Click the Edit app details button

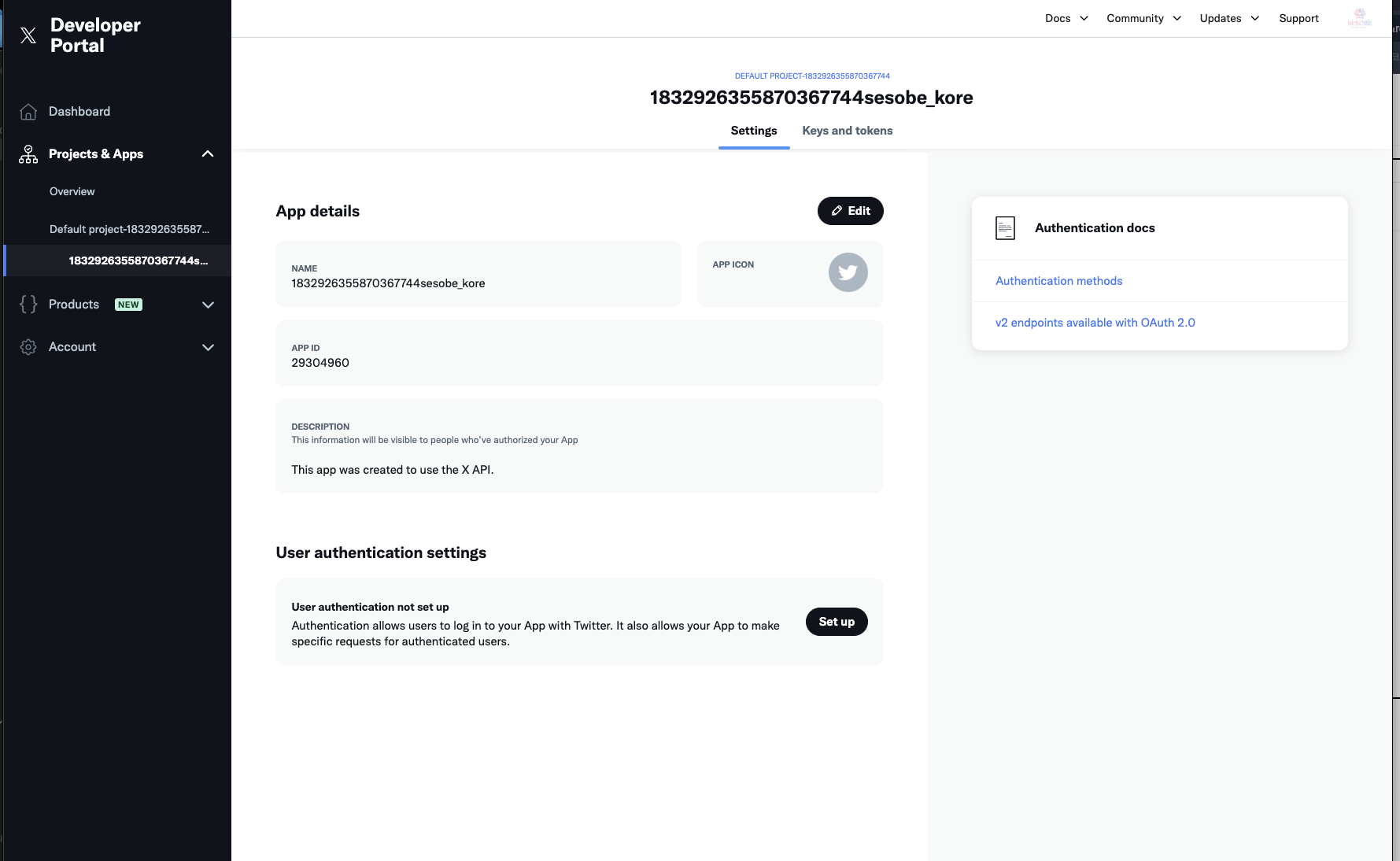[x=850, y=211]
